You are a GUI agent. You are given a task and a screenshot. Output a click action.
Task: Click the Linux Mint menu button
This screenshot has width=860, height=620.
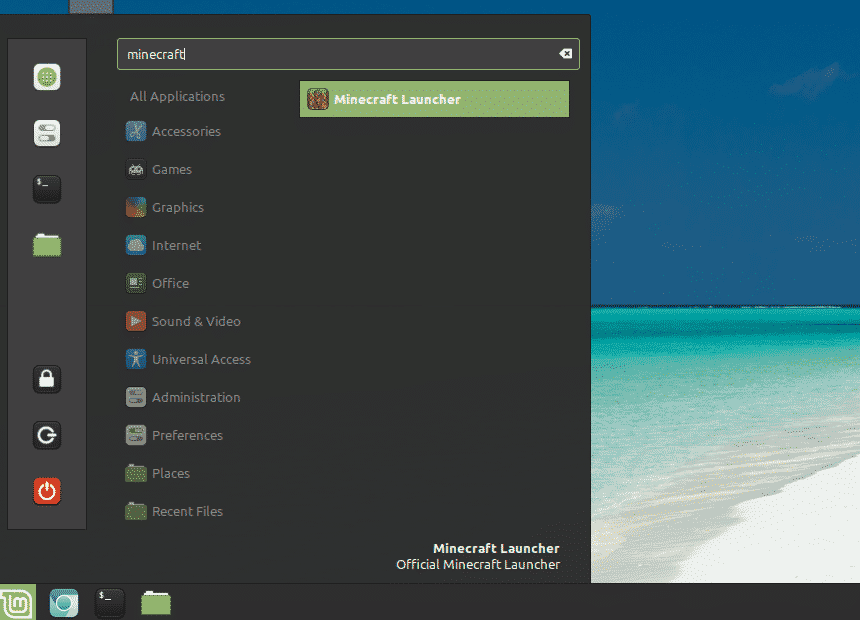click(x=17, y=602)
